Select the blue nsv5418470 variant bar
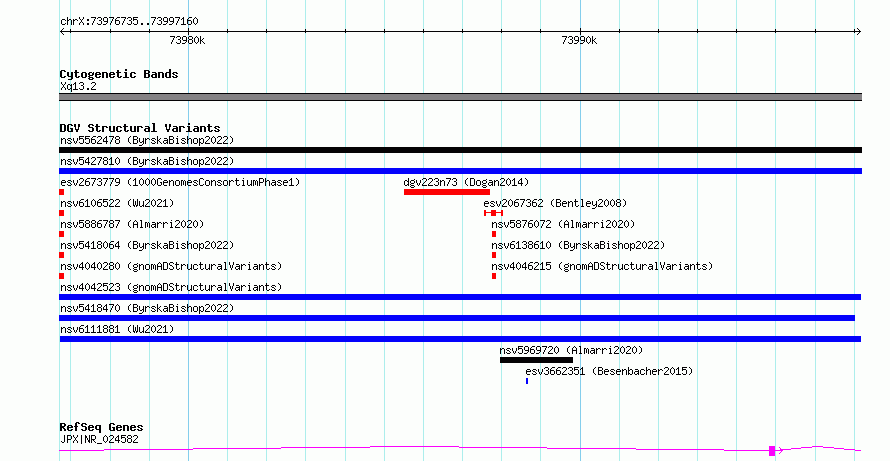This screenshot has width=890, height=461. [457, 318]
